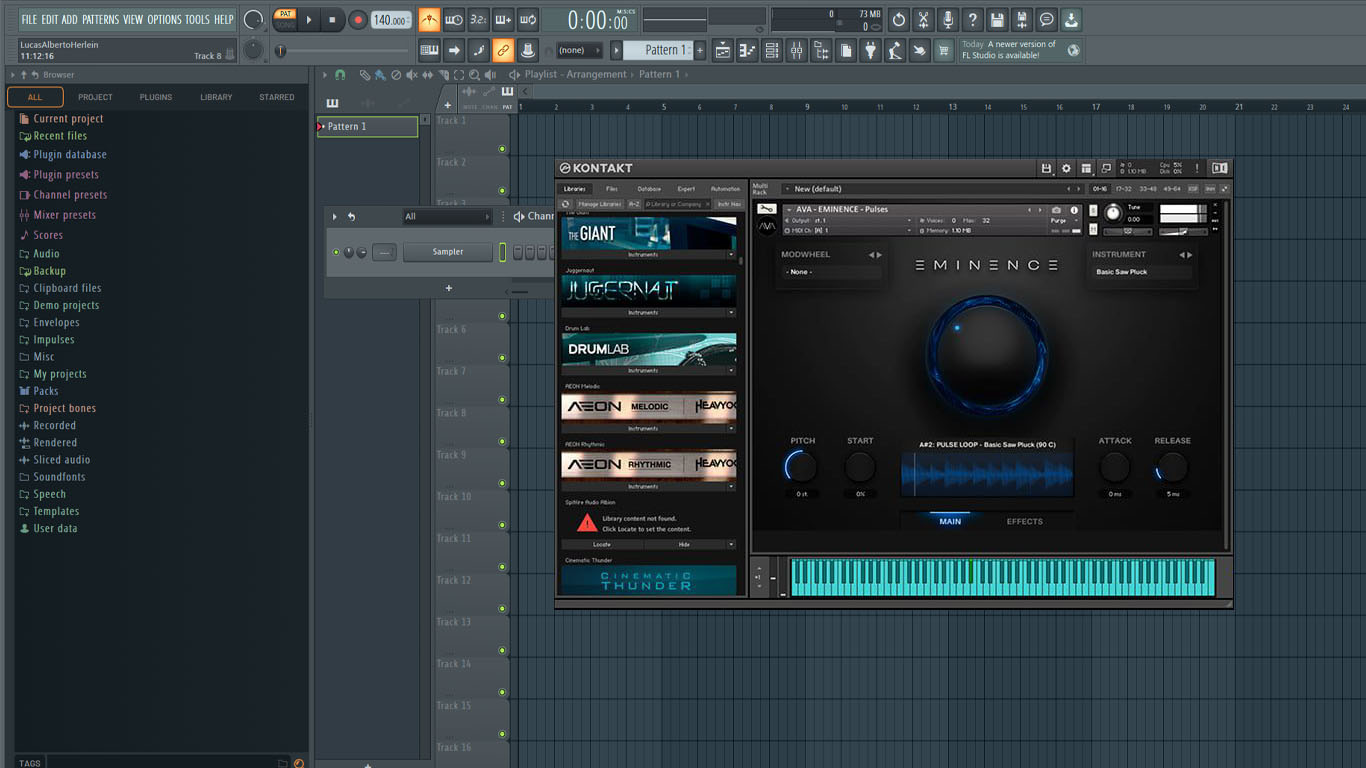
Task: Open the one-click audio recording microphone icon
Action: click(947, 19)
